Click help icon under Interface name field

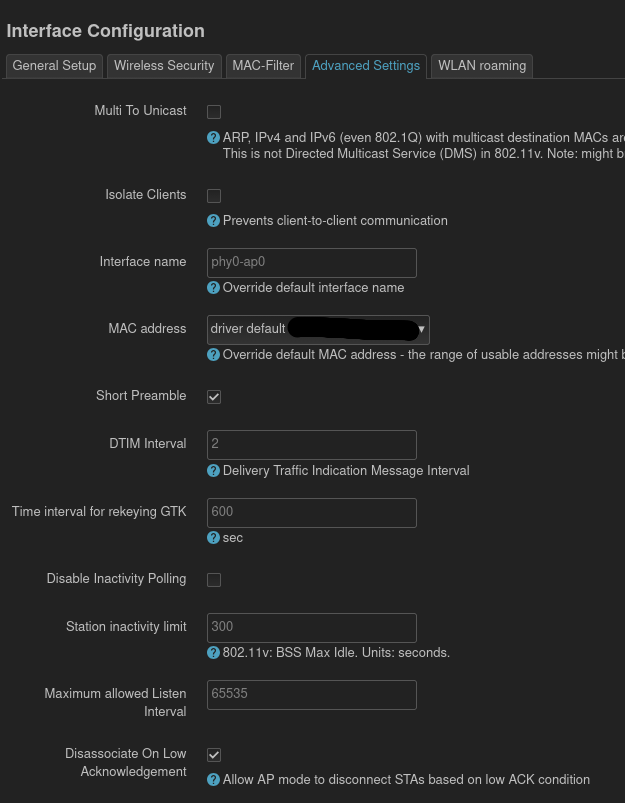[213, 287]
